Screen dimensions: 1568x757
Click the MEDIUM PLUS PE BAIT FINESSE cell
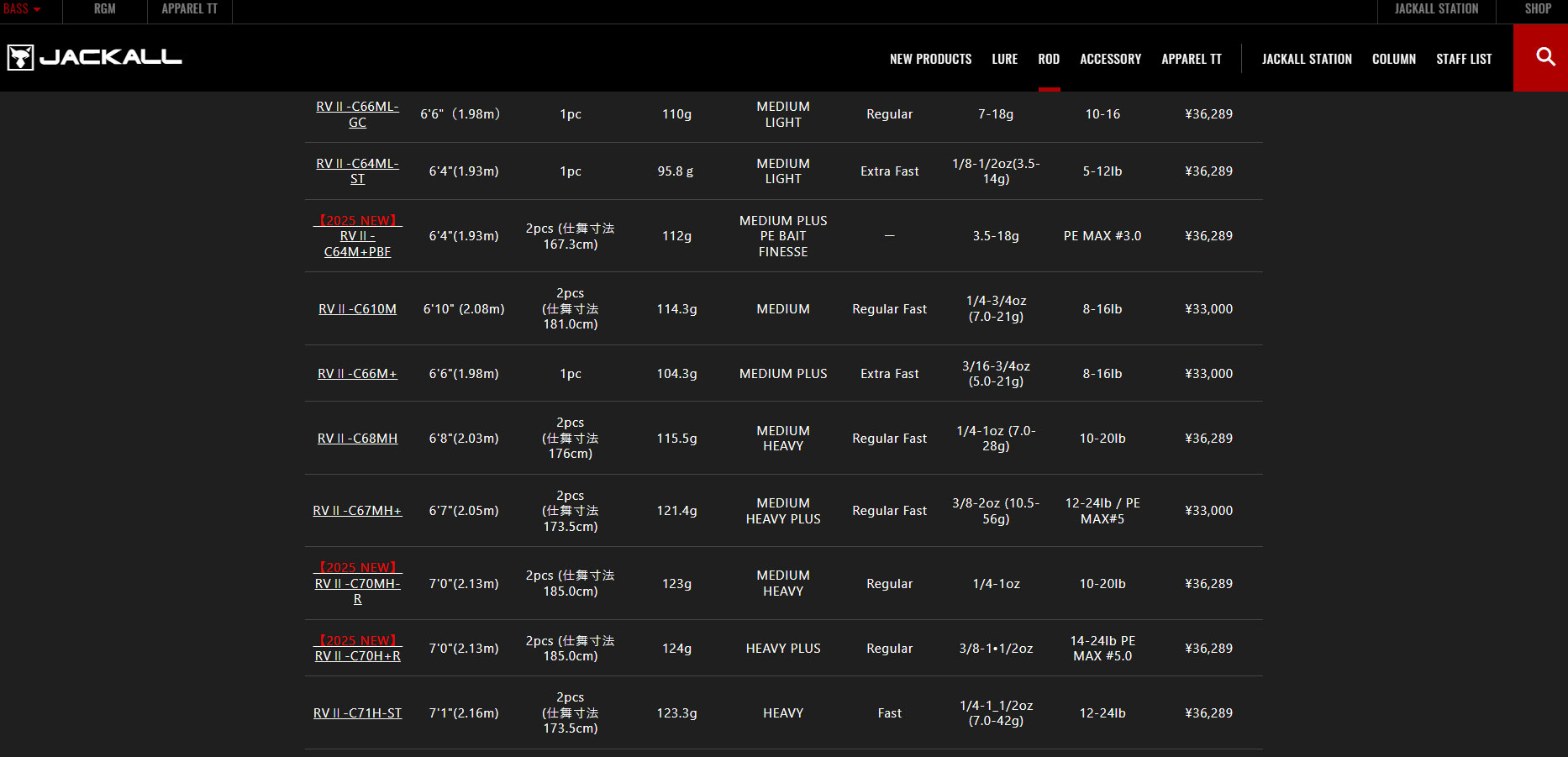click(783, 236)
